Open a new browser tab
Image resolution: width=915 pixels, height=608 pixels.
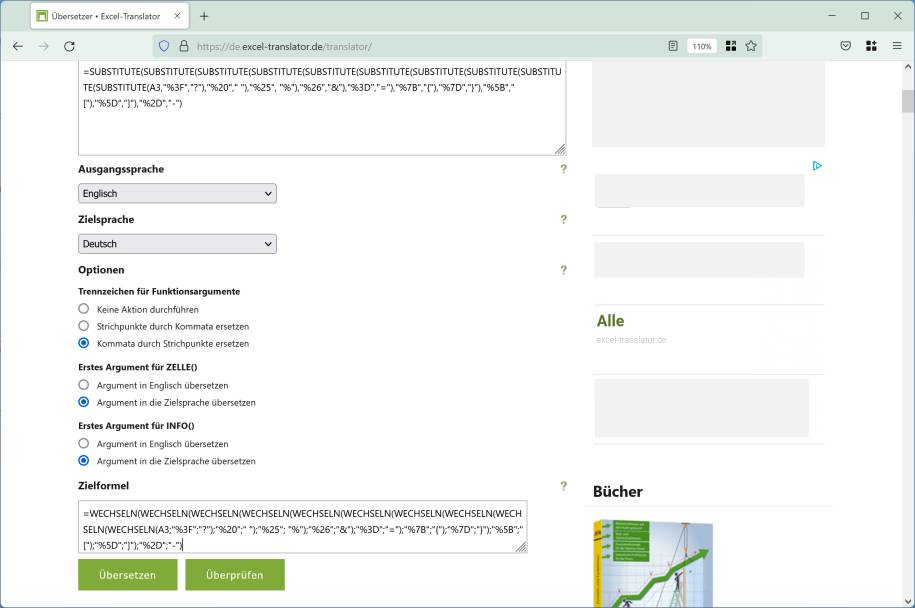click(x=205, y=16)
